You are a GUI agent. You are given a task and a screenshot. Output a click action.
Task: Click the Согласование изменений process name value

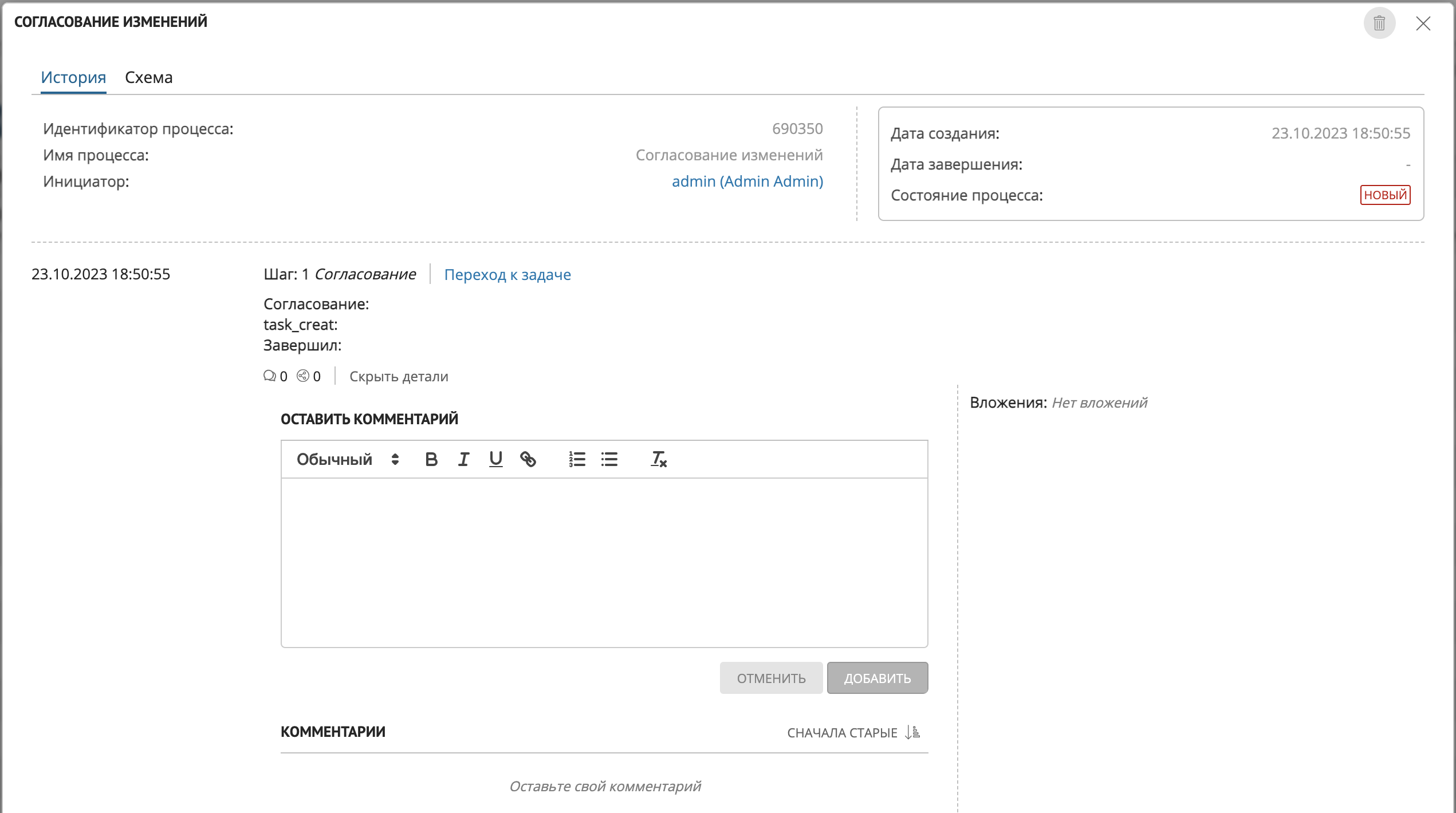(x=729, y=155)
